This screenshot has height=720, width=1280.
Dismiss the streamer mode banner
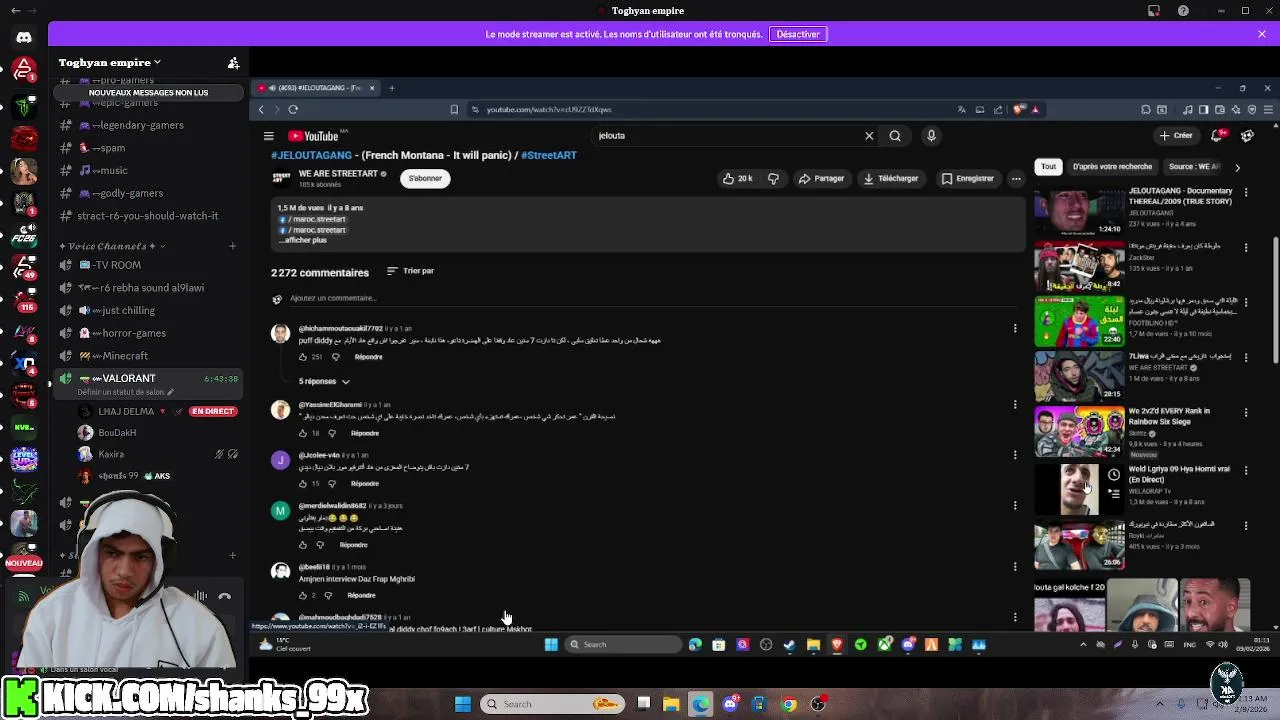pyautogui.click(x=1262, y=34)
